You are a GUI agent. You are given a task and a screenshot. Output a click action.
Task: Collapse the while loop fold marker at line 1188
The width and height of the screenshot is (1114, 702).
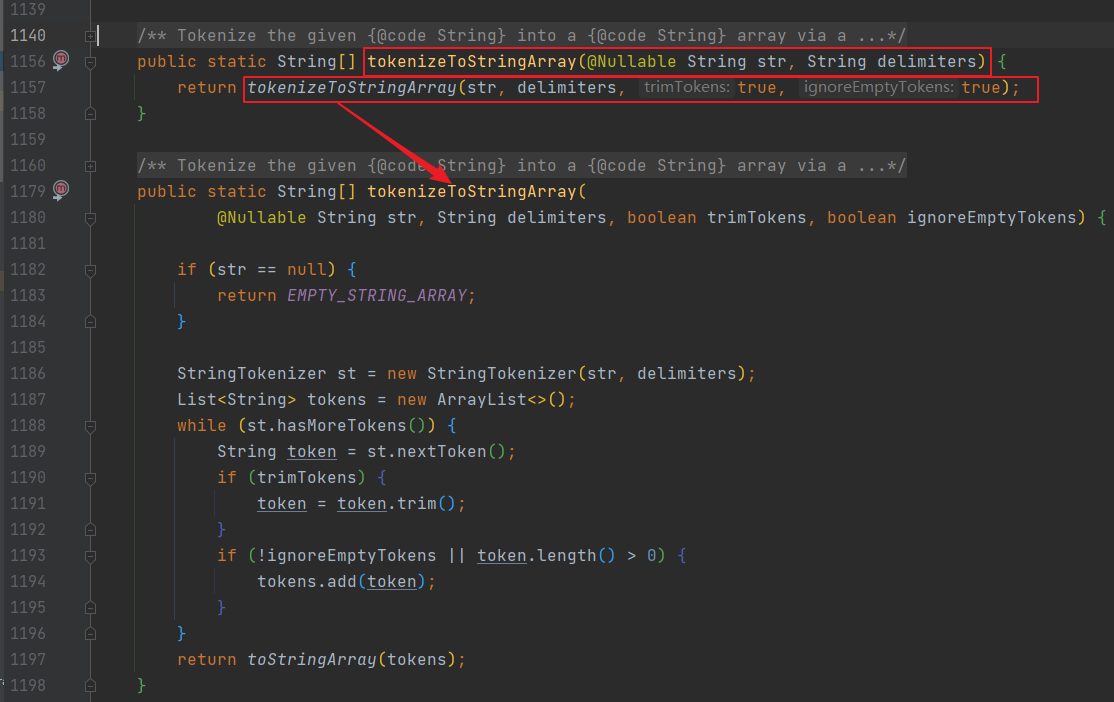click(90, 425)
